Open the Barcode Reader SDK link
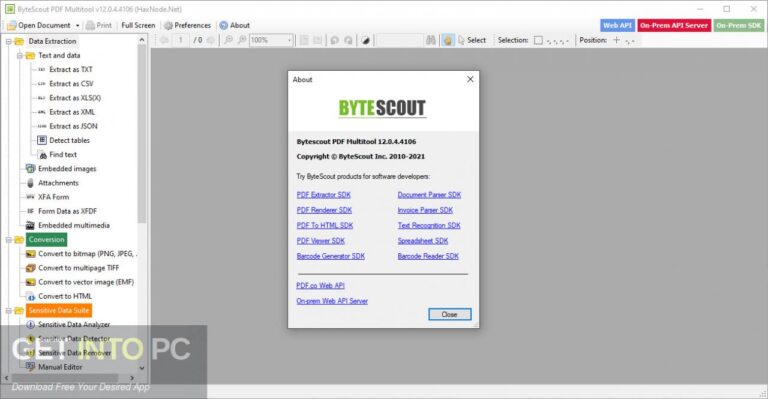The height and width of the screenshot is (399, 768). pos(428,256)
